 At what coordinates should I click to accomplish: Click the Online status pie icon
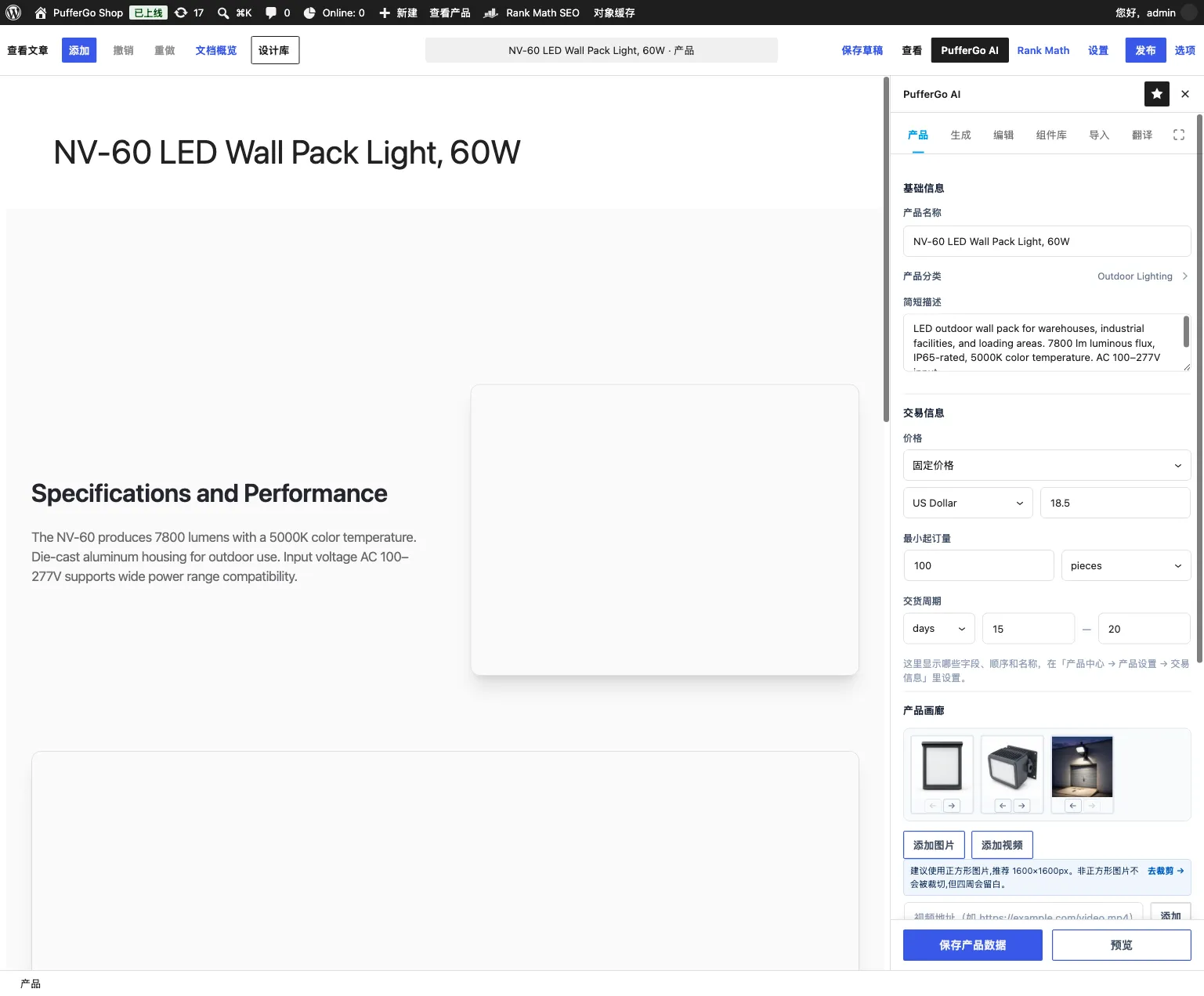(309, 13)
